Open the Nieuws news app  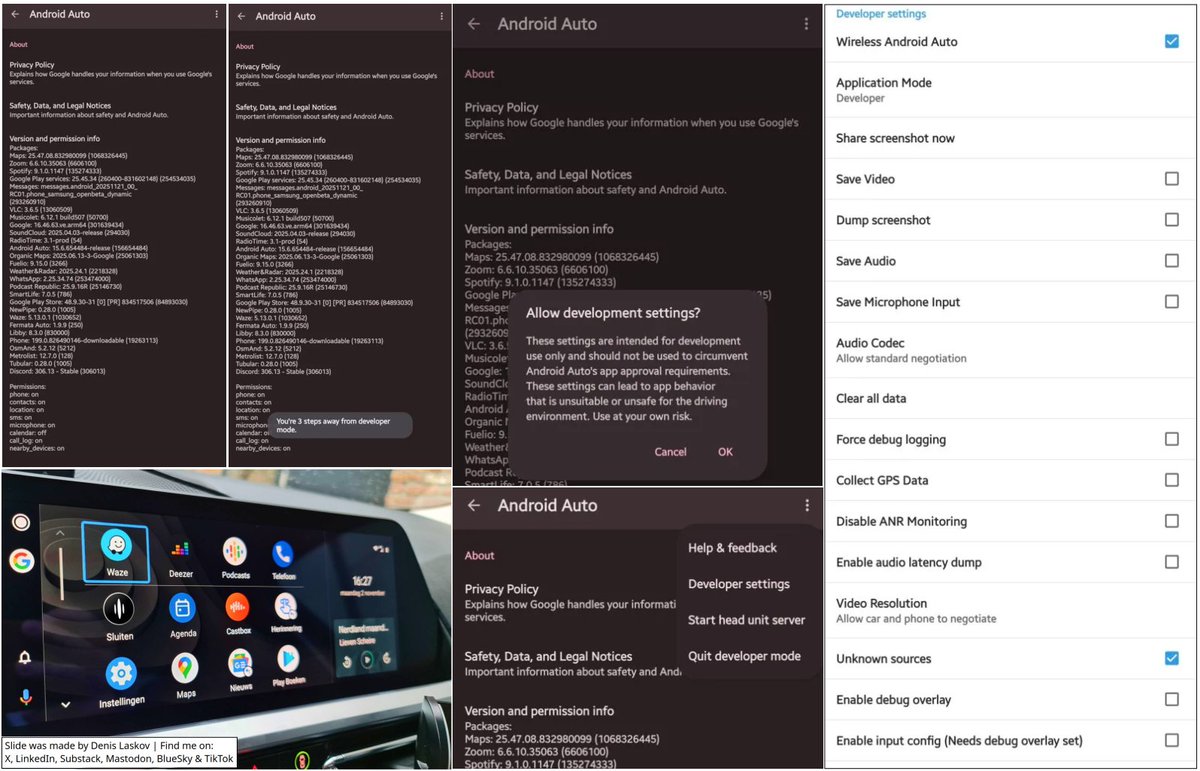[x=240, y=662]
